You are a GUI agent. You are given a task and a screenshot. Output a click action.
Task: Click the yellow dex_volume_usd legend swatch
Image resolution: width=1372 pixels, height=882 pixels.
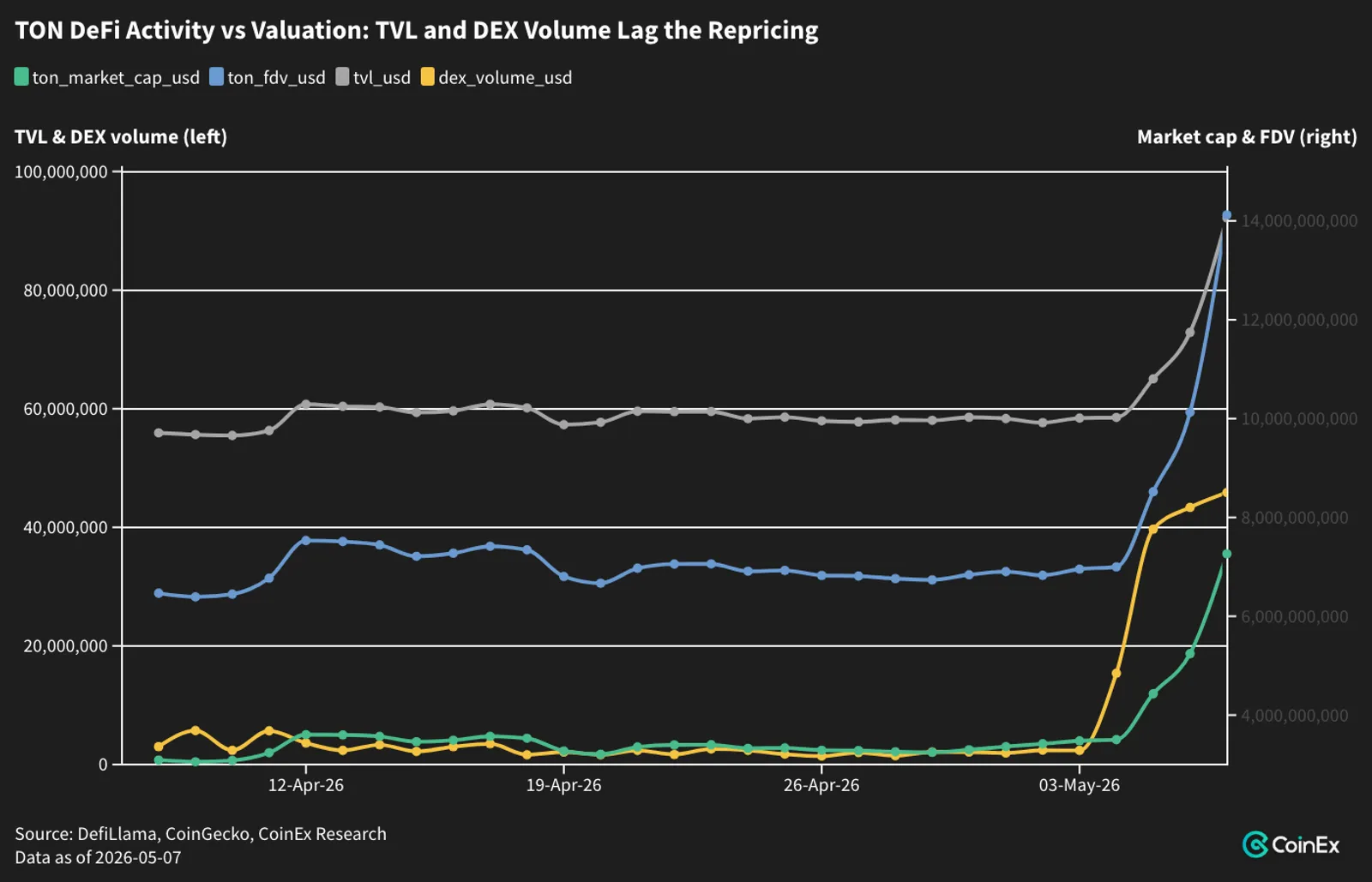coord(428,77)
